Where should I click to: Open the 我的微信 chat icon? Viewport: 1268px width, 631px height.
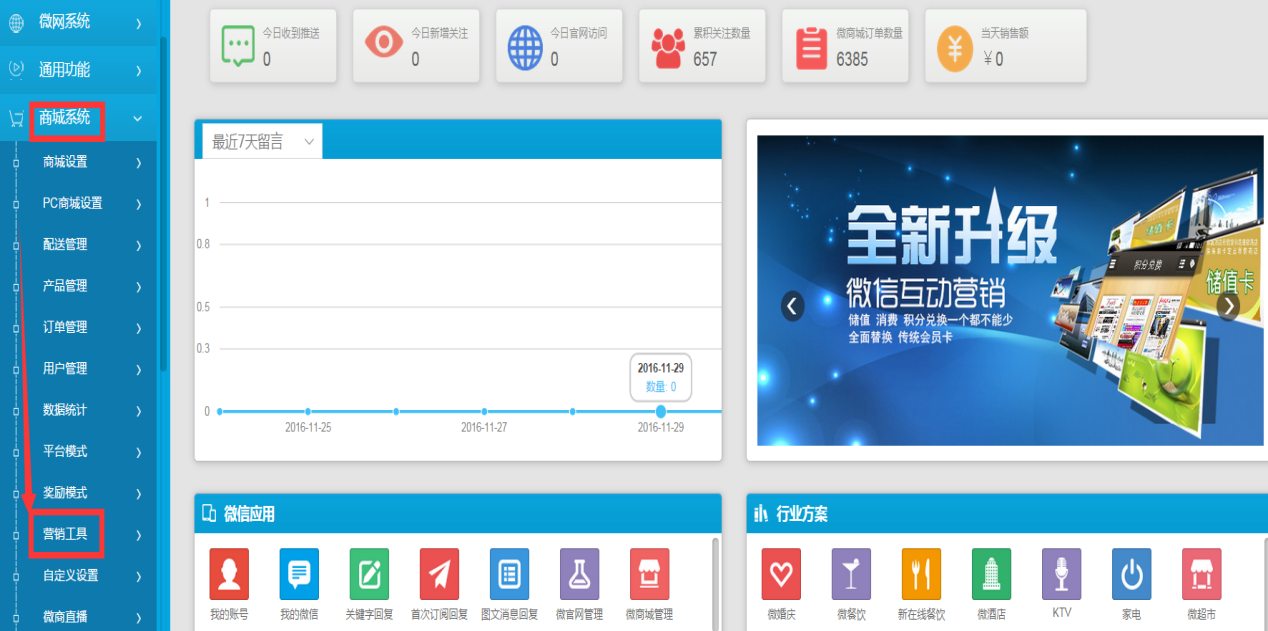pos(299,574)
